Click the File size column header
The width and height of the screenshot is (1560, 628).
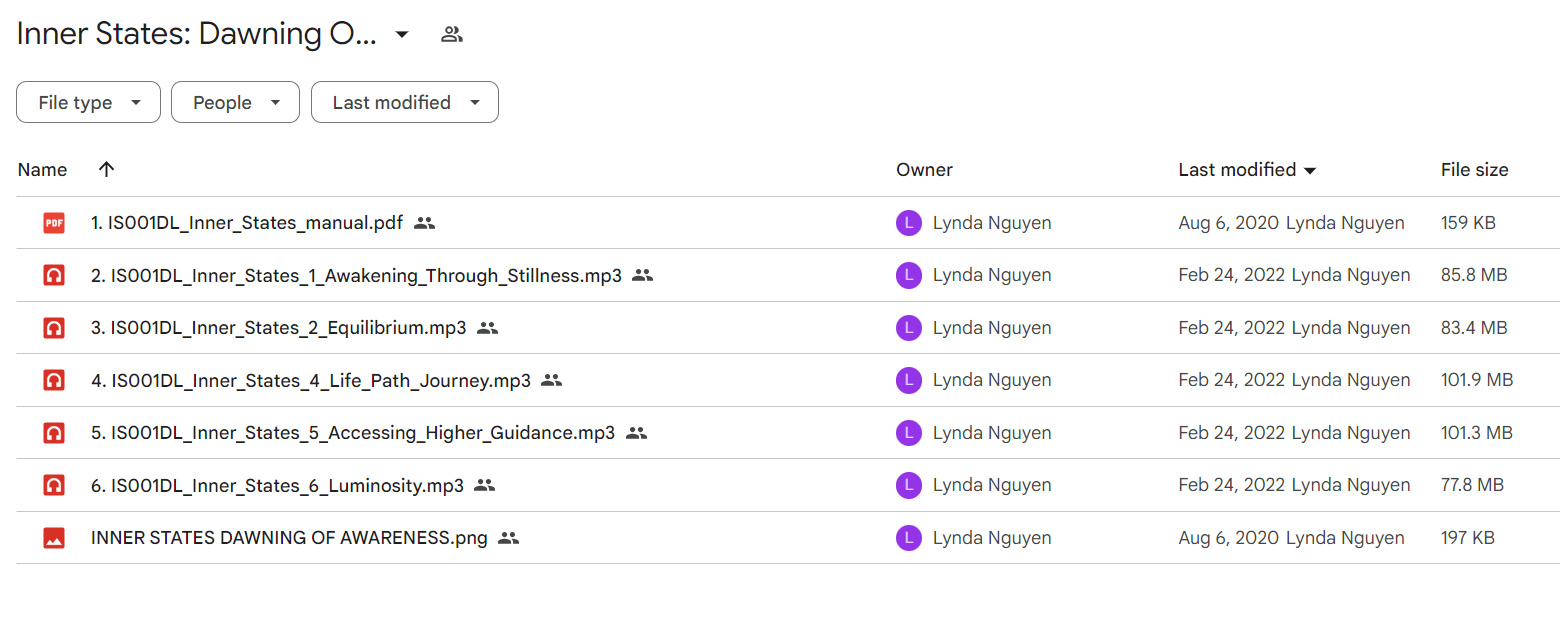1474,170
